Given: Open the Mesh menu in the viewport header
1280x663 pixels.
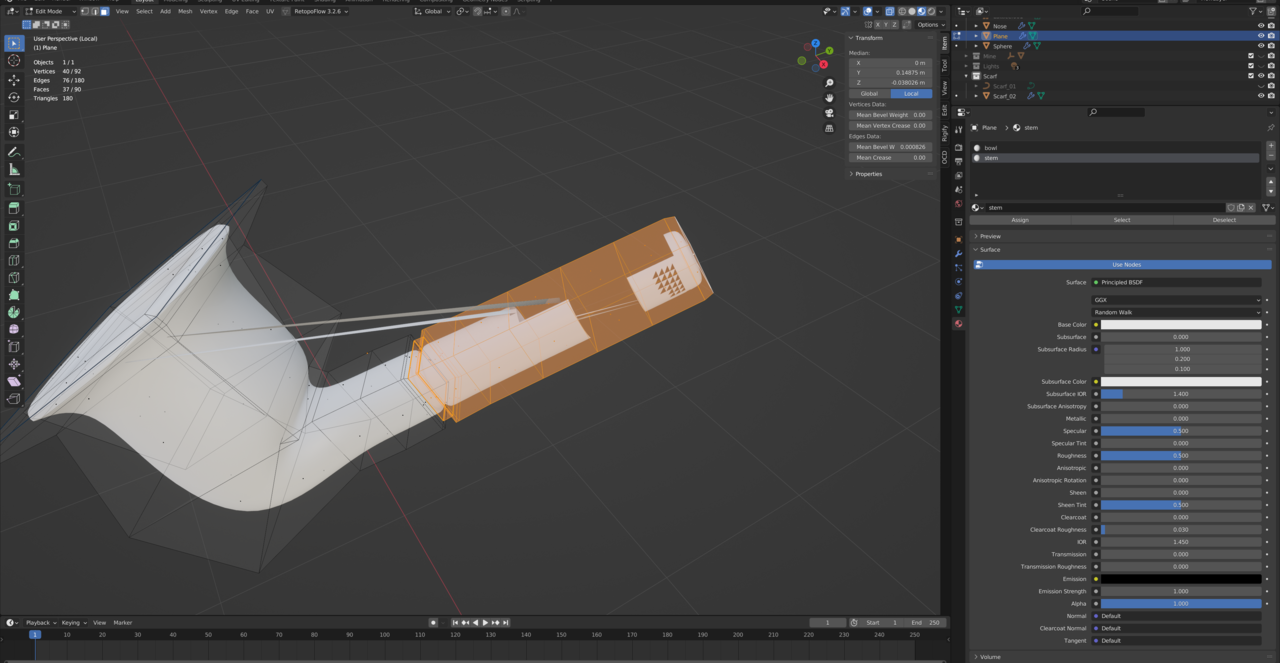Looking at the screenshot, I should tap(184, 11).
